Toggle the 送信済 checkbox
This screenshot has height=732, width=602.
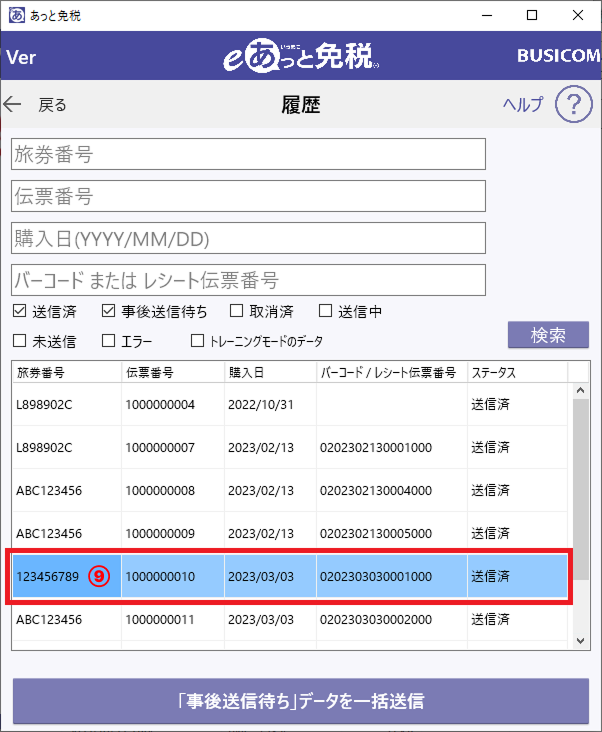click(x=19, y=311)
